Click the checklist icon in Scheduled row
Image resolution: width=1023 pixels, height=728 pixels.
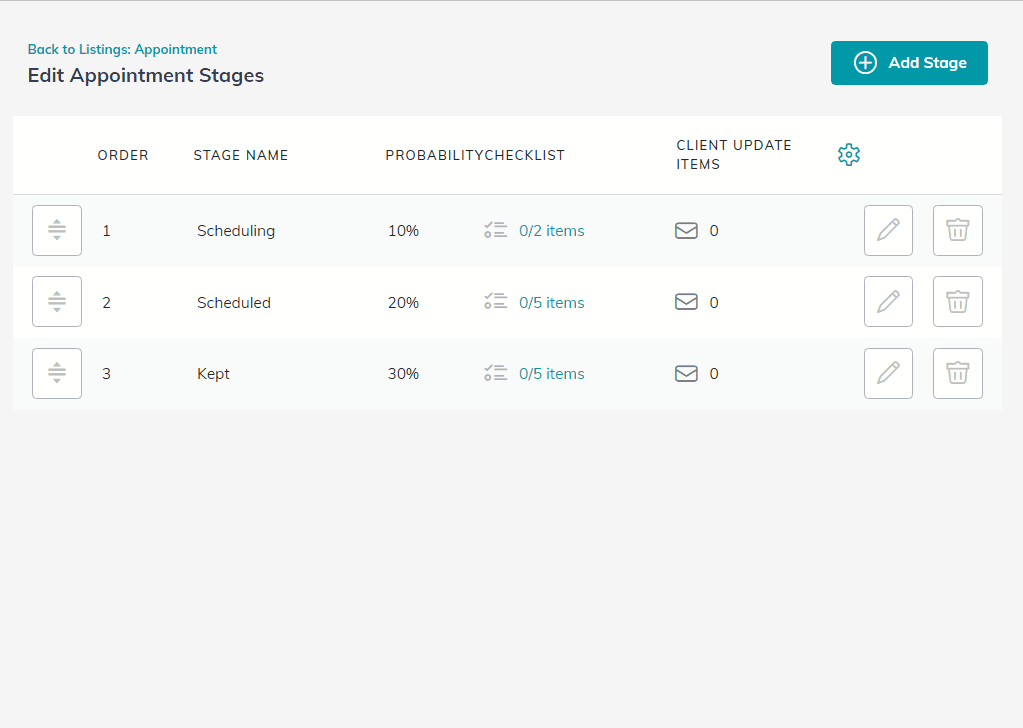click(x=495, y=301)
